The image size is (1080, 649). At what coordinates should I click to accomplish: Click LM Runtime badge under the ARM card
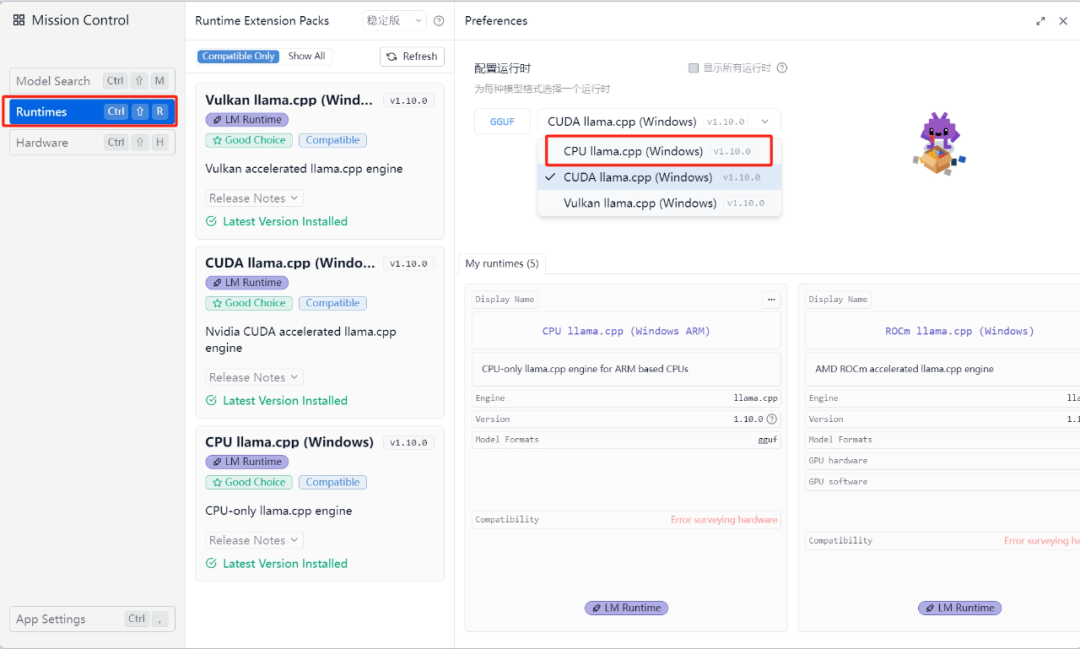(626, 608)
